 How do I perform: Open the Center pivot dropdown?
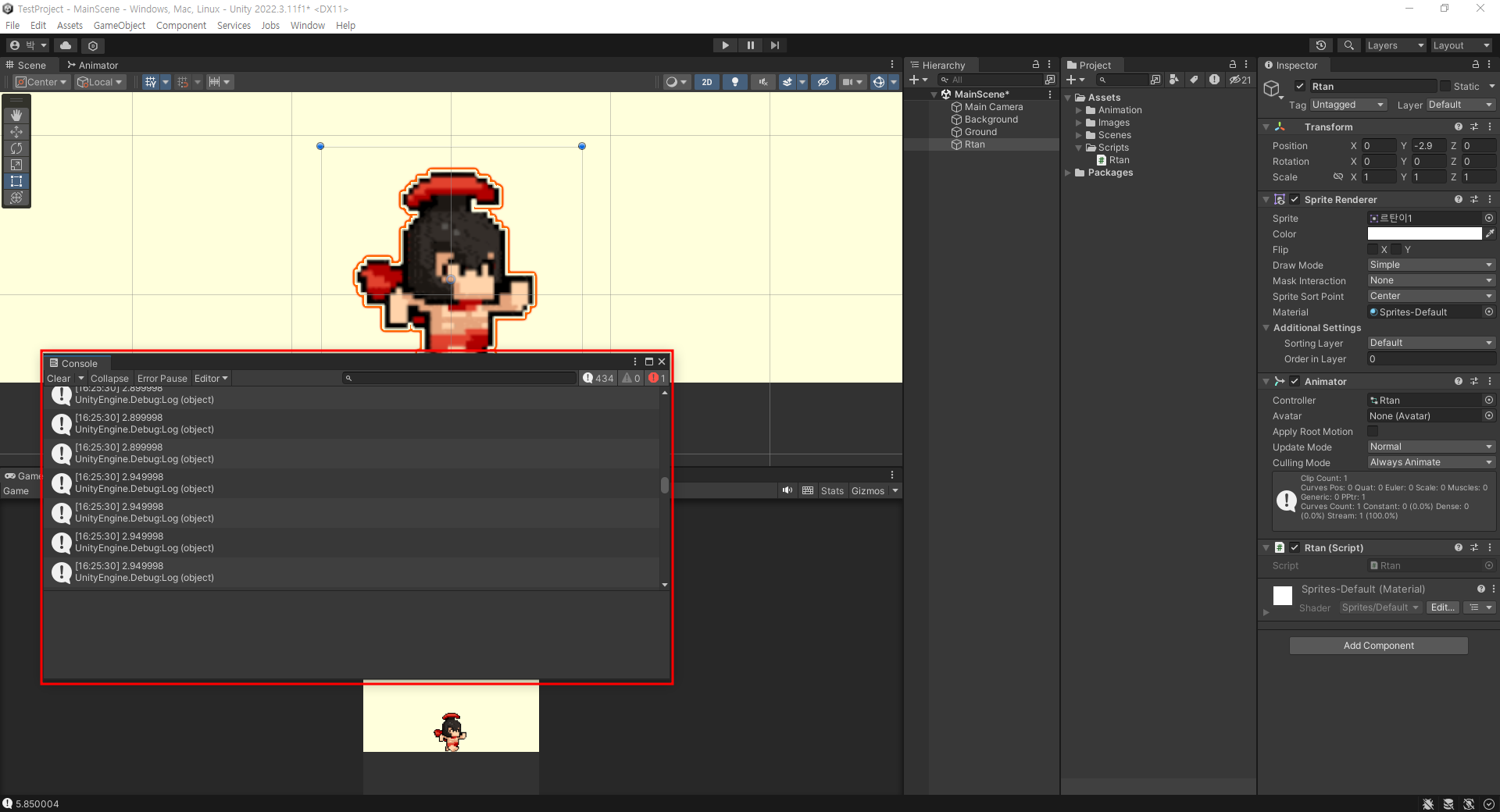pos(41,82)
